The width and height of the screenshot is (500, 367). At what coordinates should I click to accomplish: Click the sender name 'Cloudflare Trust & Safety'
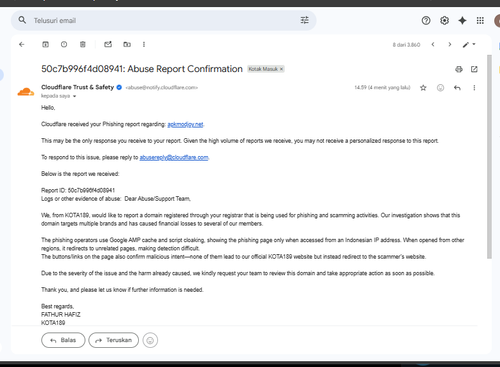point(77,87)
